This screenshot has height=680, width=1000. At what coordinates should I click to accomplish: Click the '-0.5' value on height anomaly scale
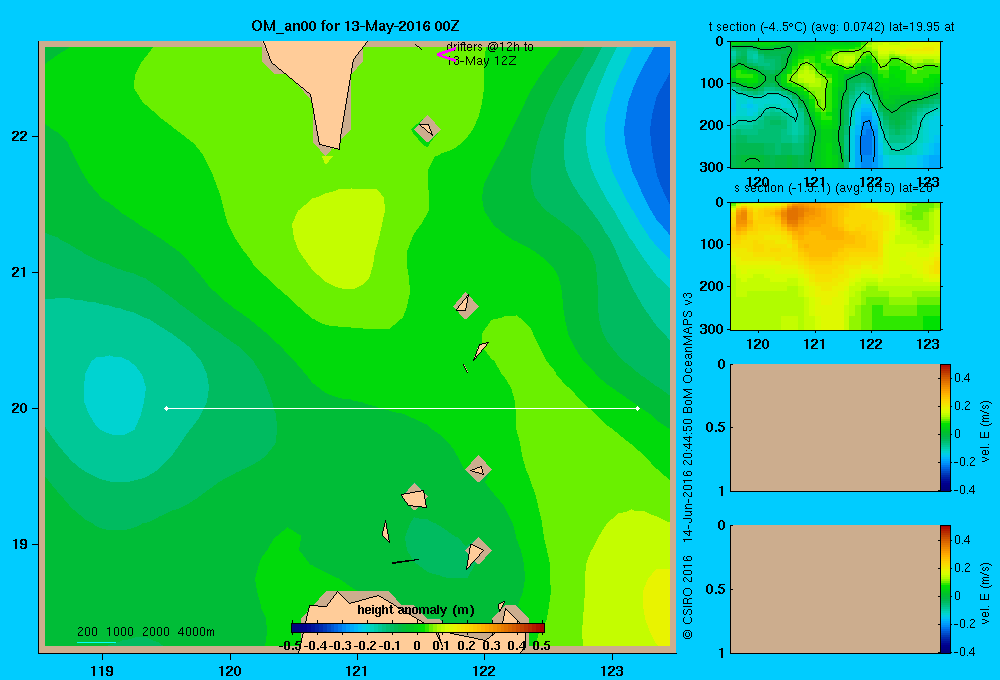pyautogui.click(x=290, y=646)
